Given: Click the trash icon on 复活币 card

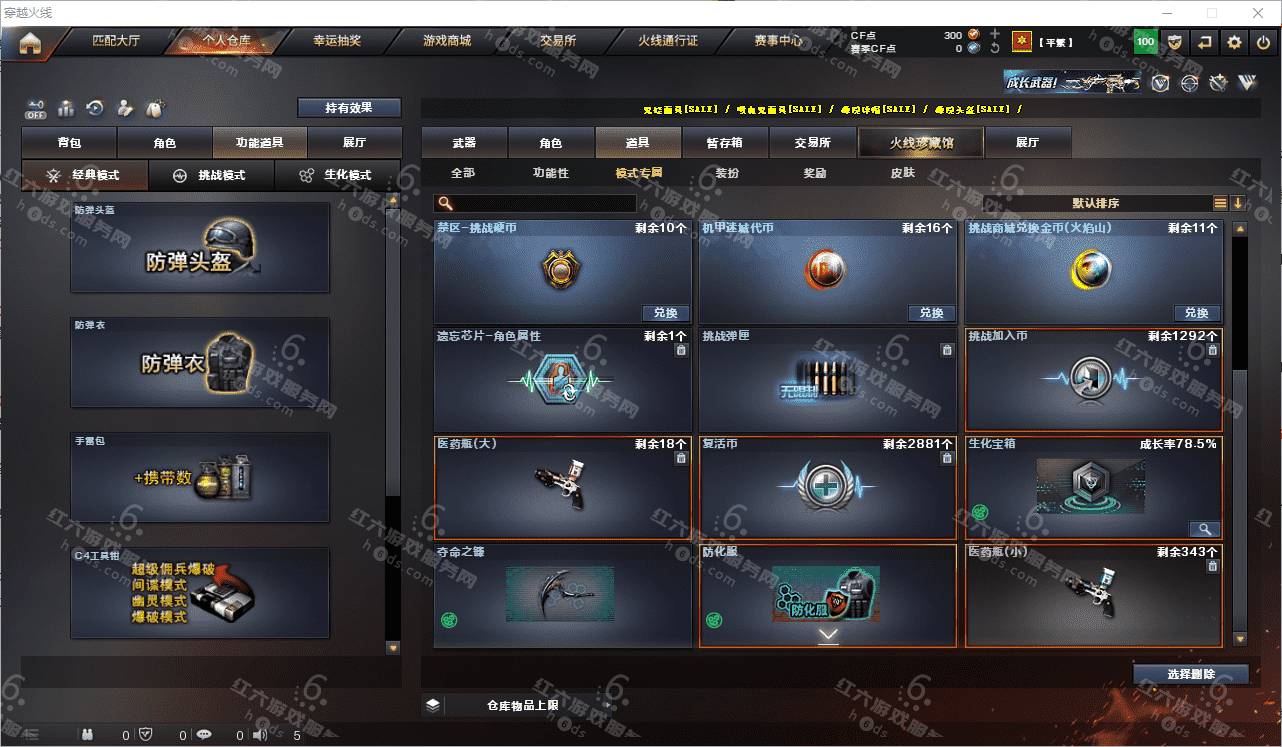Looking at the screenshot, I should point(947,458).
